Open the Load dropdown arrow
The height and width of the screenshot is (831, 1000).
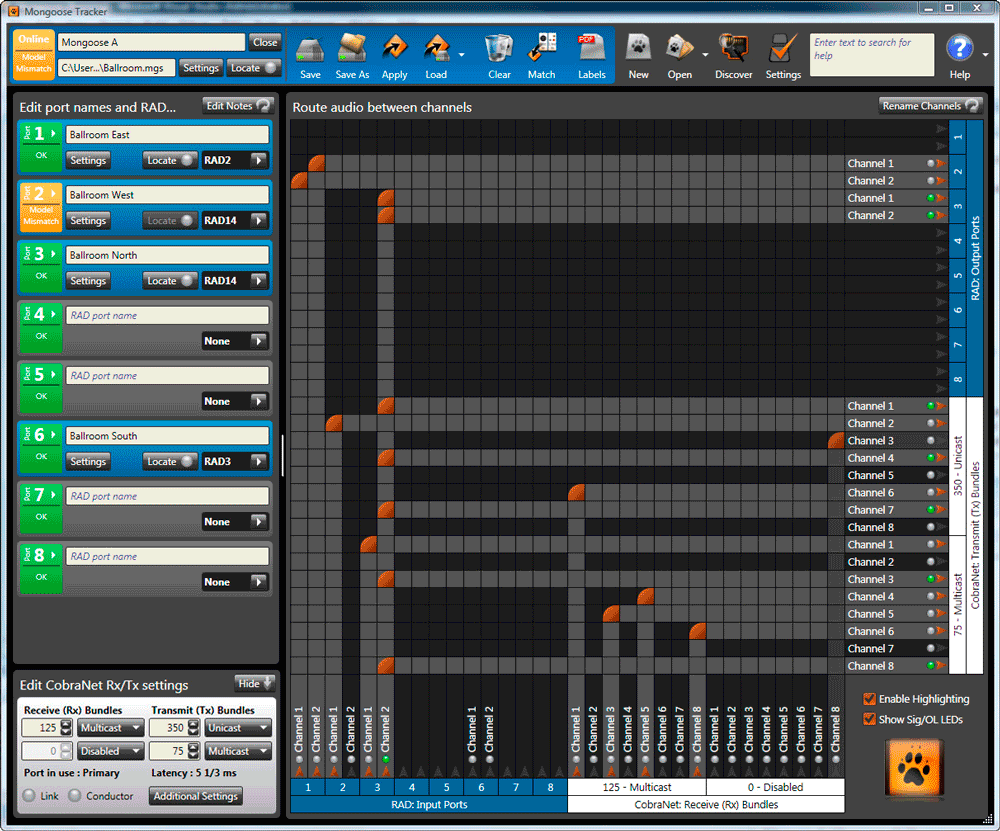[462, 55]
